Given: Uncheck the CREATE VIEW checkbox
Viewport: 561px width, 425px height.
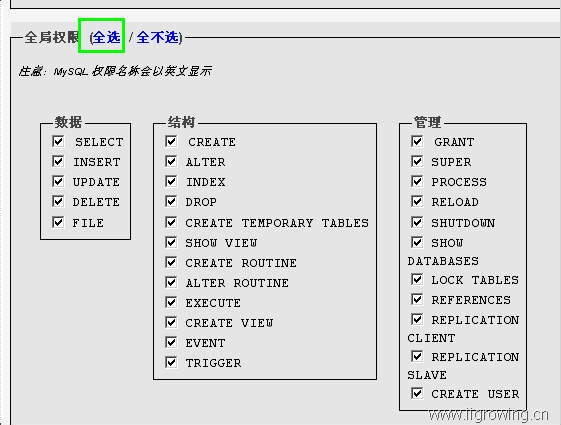Looking at the screenshot, I should coord(171,322).
